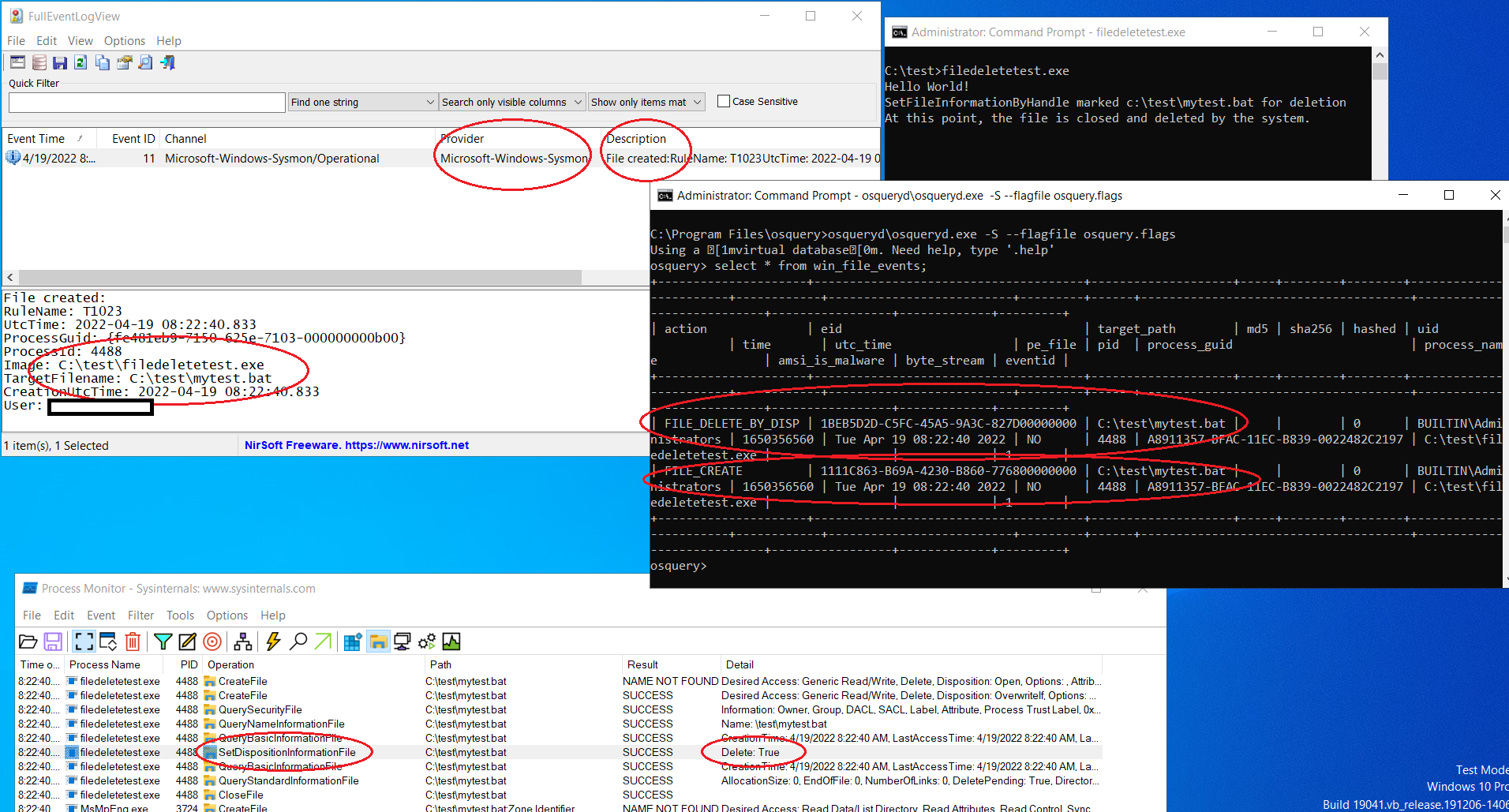Open Process Monitor File menu
Image resolution: width=1509 pixels, height=812 pixels.
[x=32, y=616]
